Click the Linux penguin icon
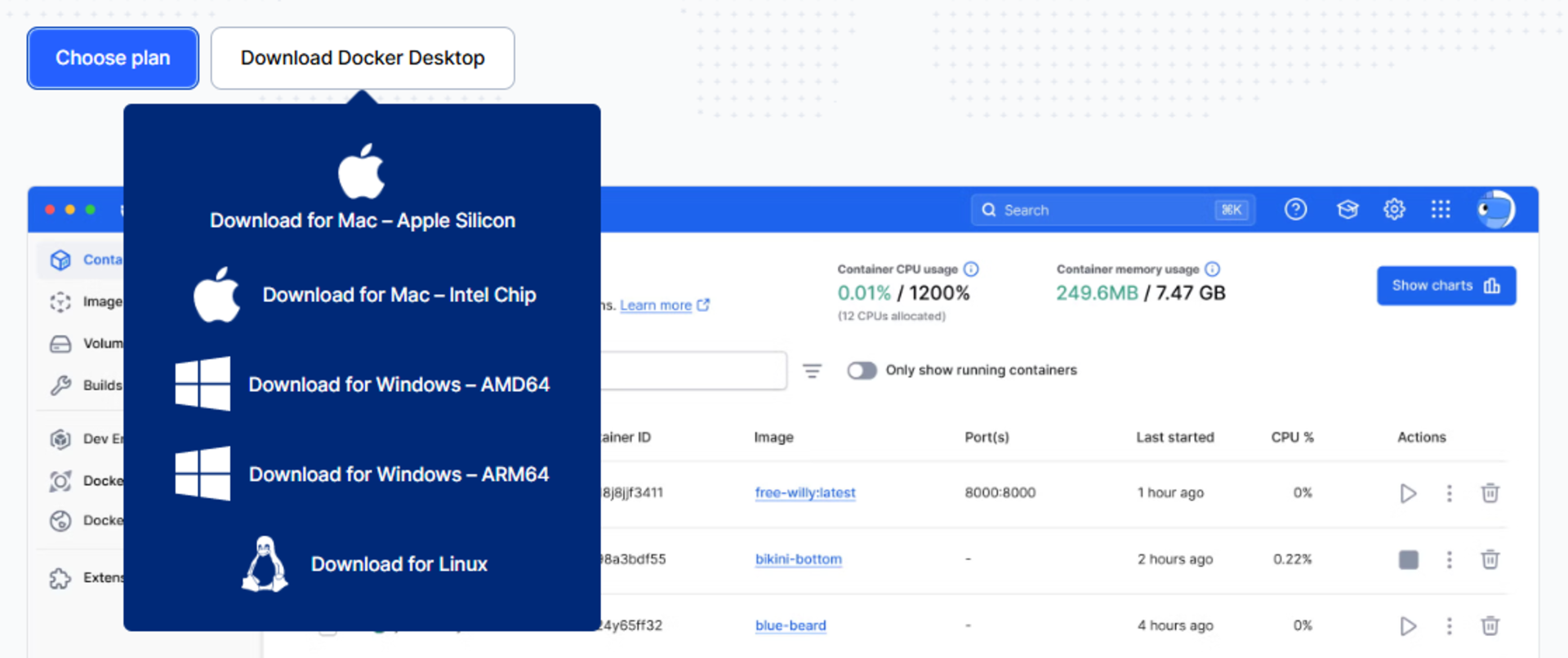The height and width of the screenshot is (658, 1568). point(265,564)
